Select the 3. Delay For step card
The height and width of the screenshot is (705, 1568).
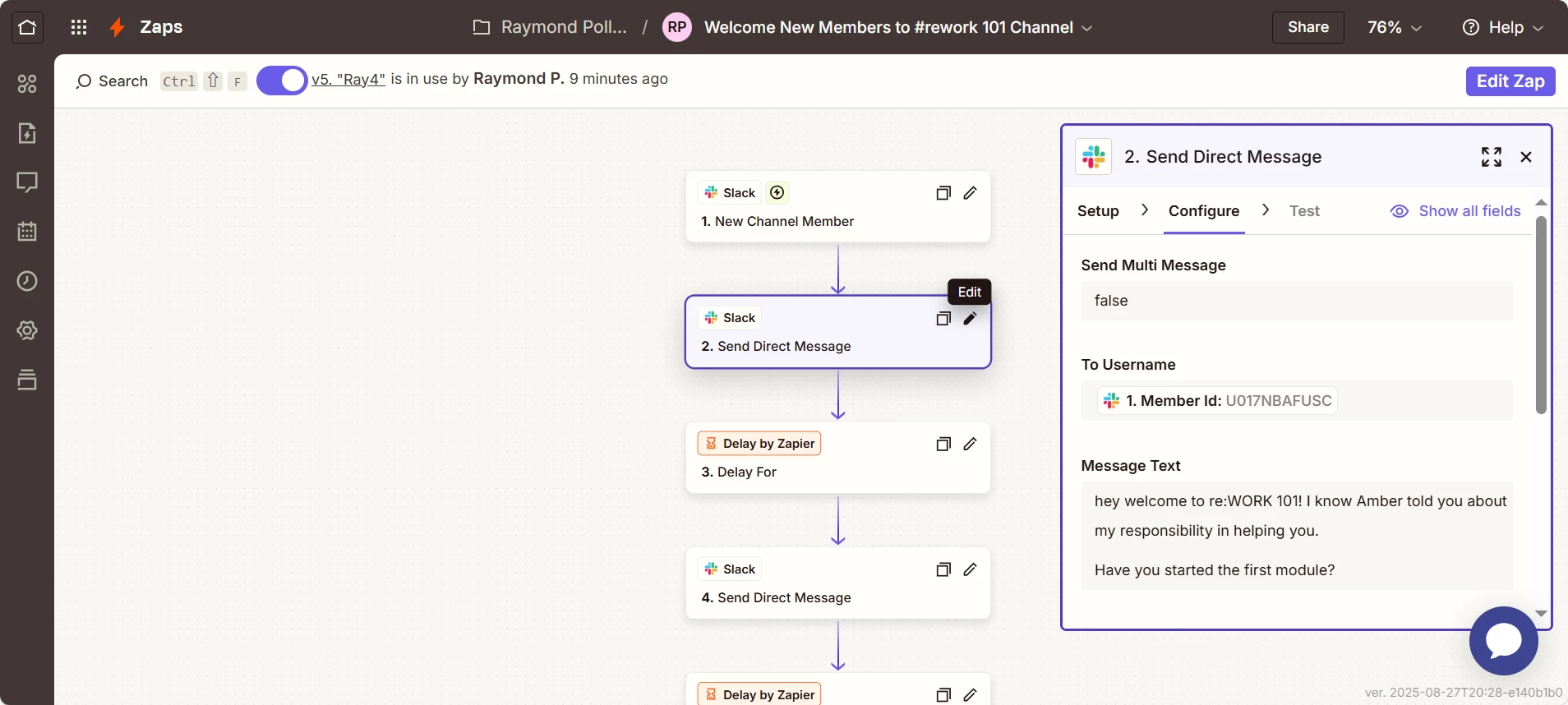pos(838,458)
